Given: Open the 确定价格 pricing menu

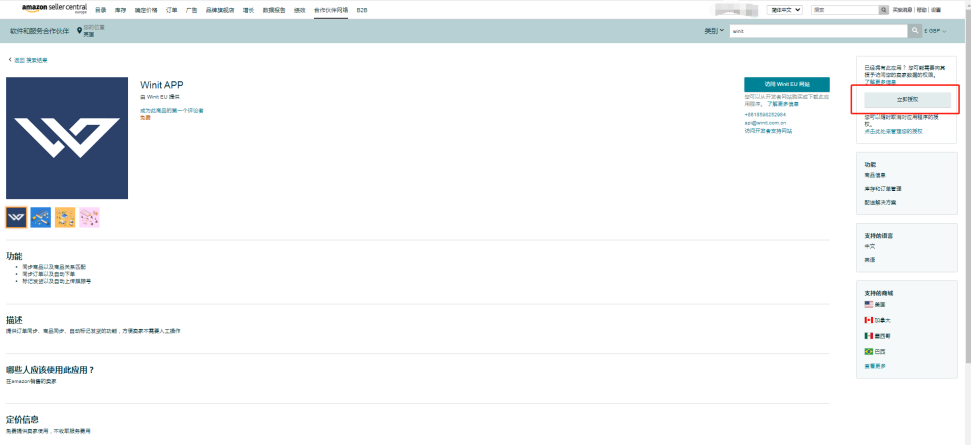Looking at the screenshot, I should [x=146, y=10].
